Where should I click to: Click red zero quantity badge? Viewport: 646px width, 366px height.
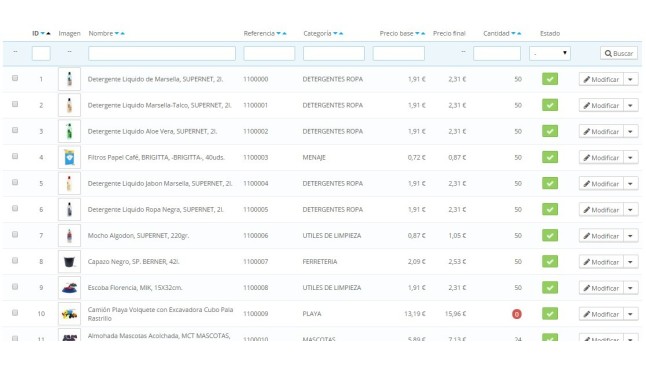click(x=517, y=314)
